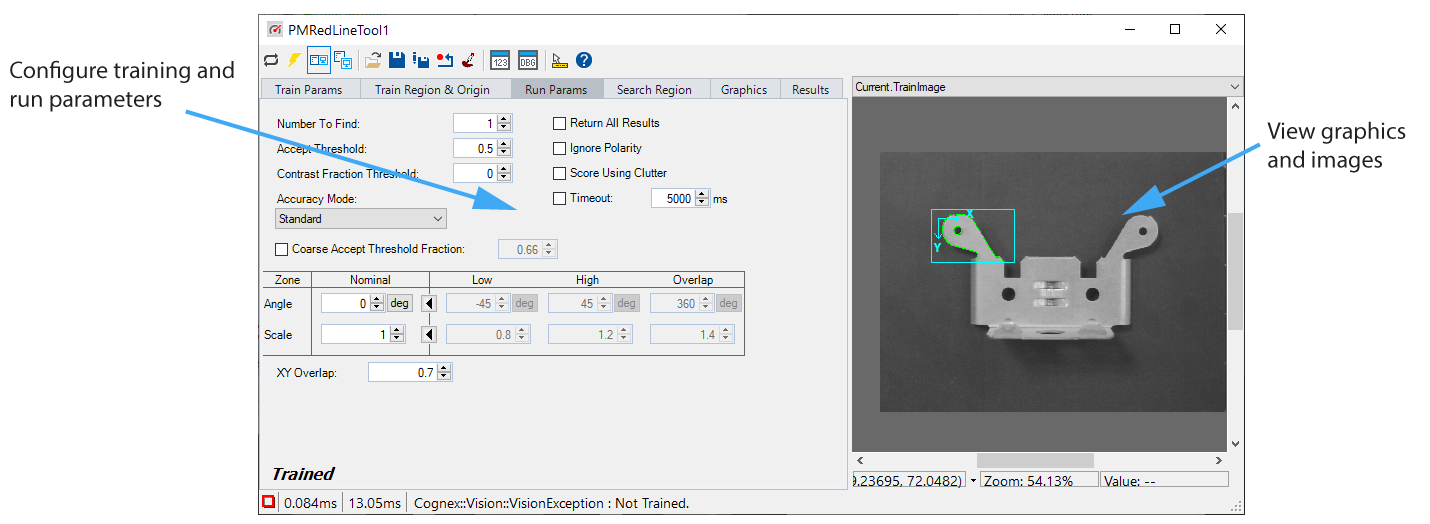Open the DBG debug window icon
Image resolution: width=1430 pixels, height=524 pixels.
tap(528, 60)
